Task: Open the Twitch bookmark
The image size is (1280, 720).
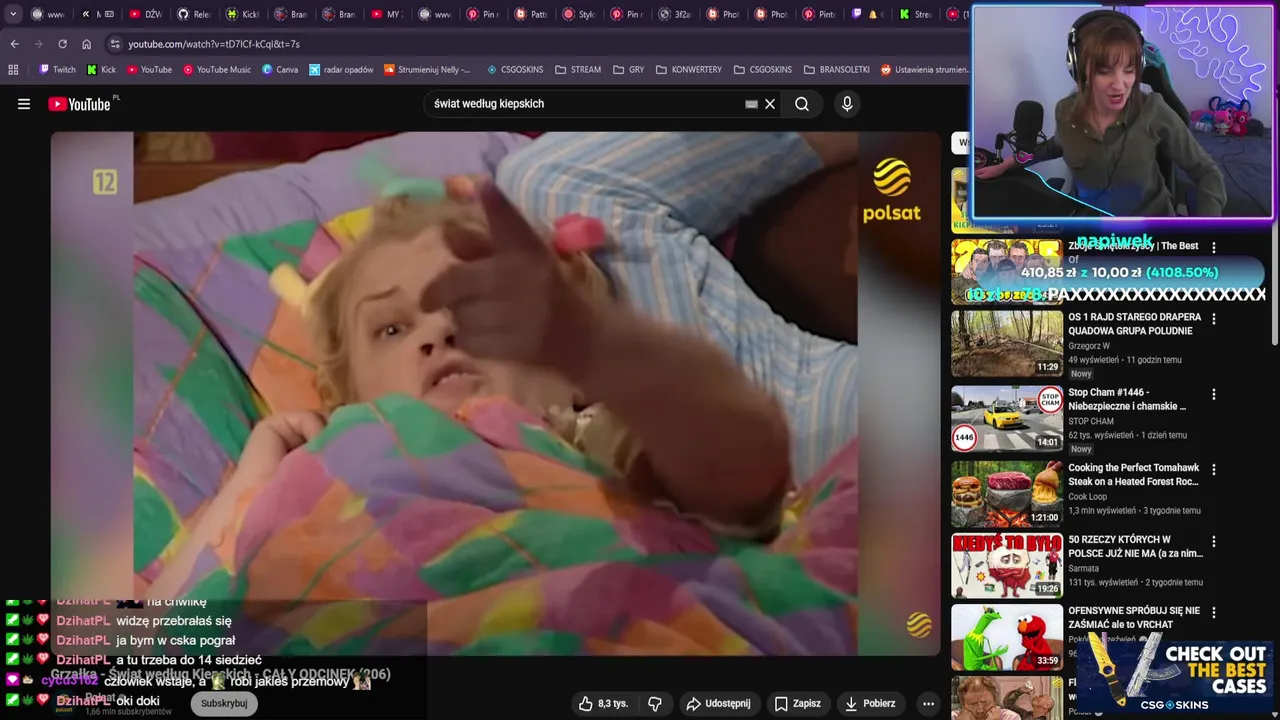Action: click(x=57, y=70)
